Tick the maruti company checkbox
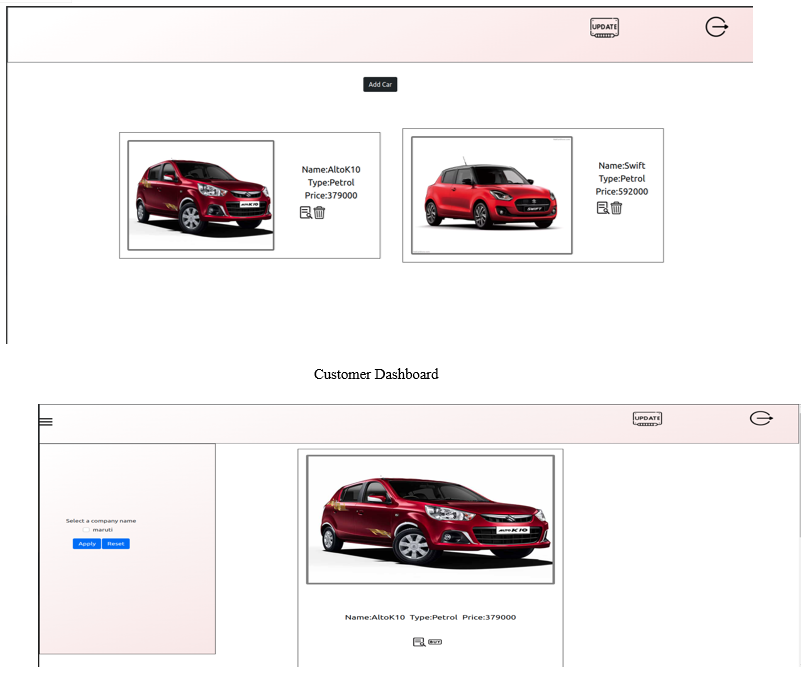 pos(86,530)
